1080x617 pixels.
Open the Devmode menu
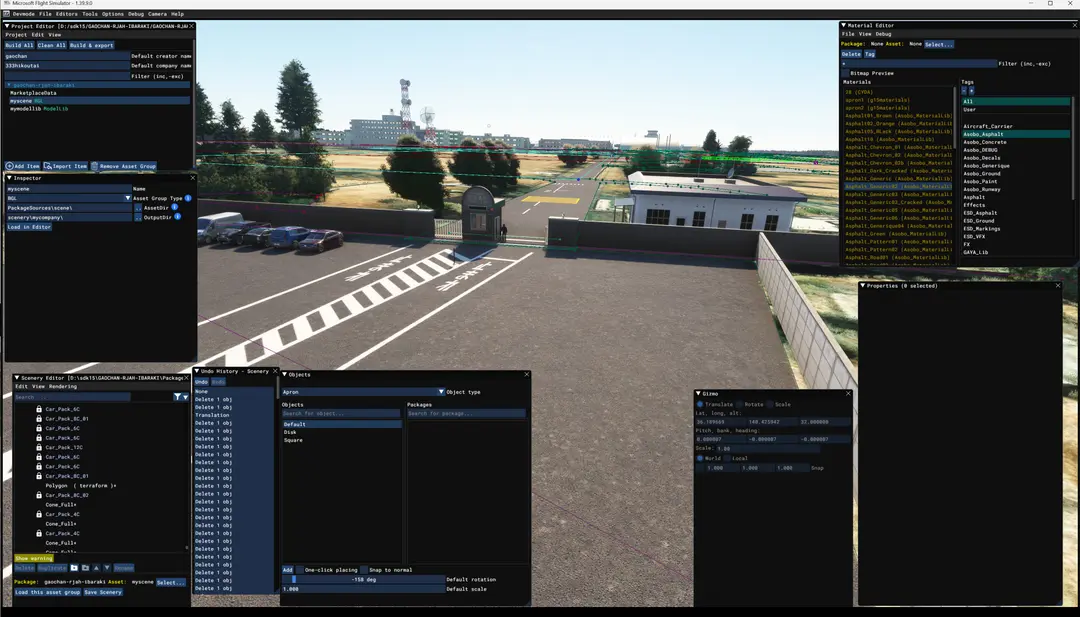pos(23,14)
